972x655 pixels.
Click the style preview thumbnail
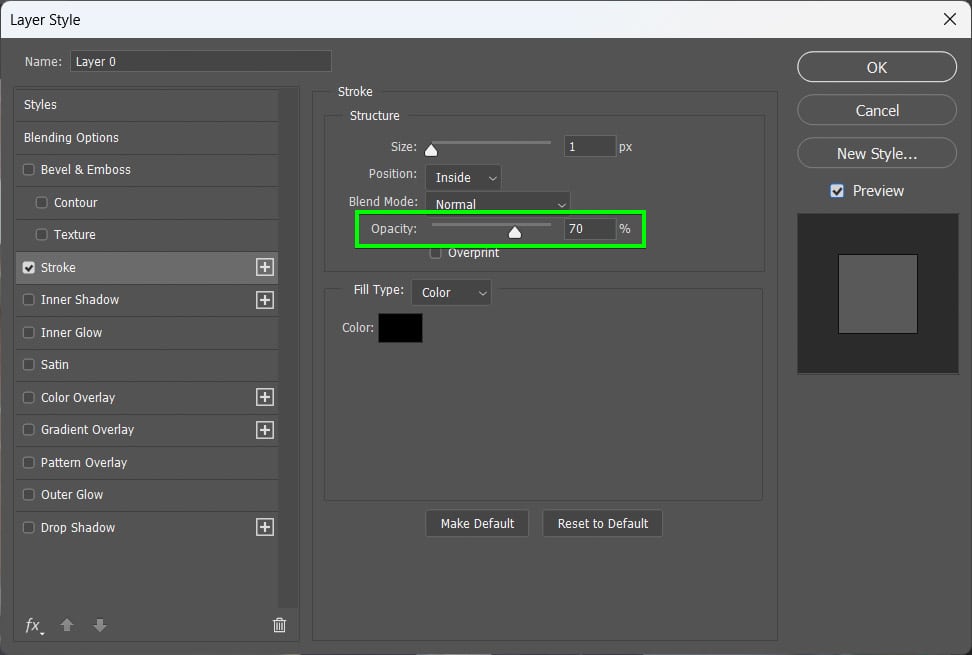pyautogui.click(x=878, y=294)
